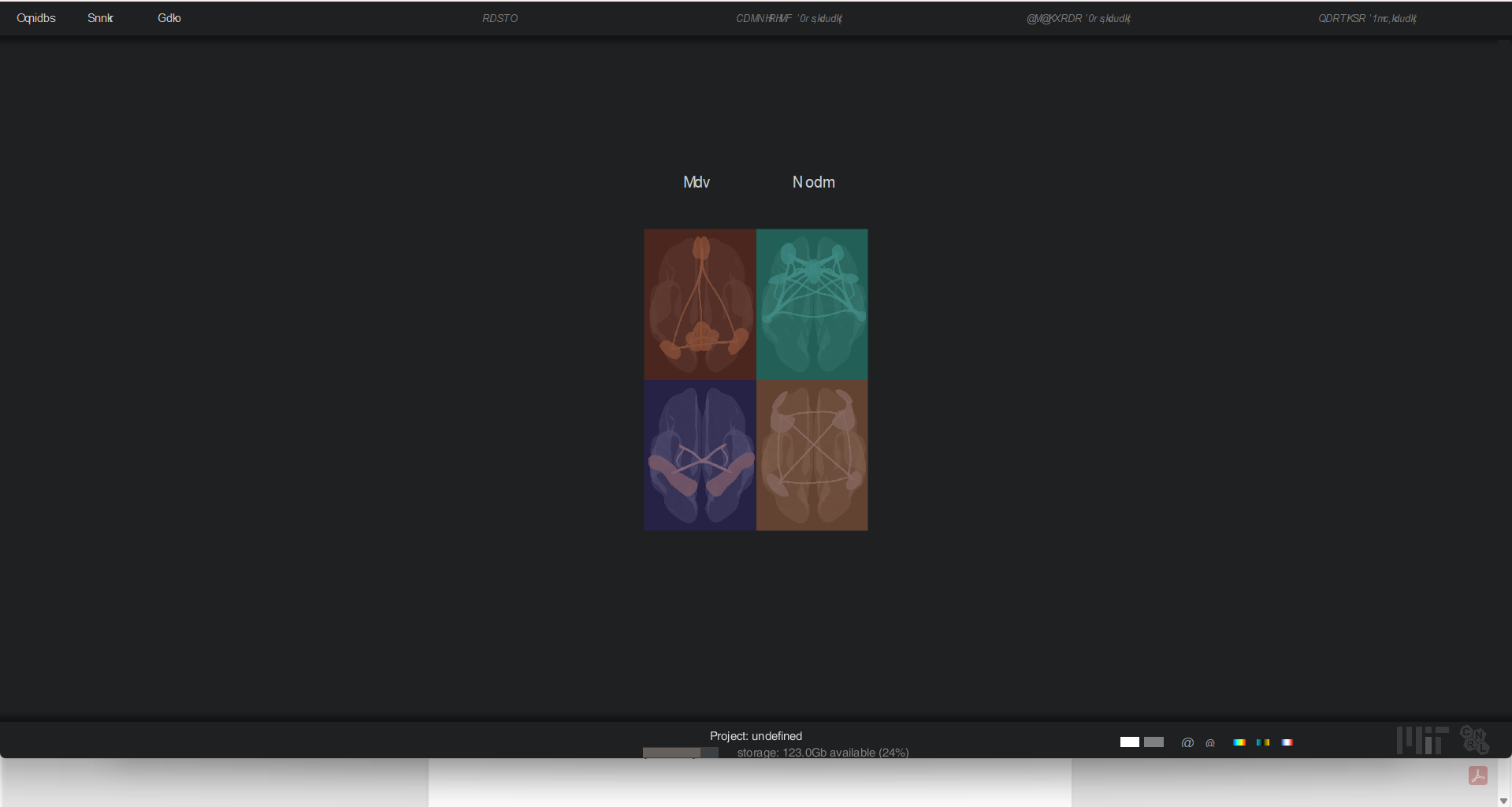1512x807 pixels.
Task: Switch to the 'RDSTO' tab
Action: click(500, 18)
